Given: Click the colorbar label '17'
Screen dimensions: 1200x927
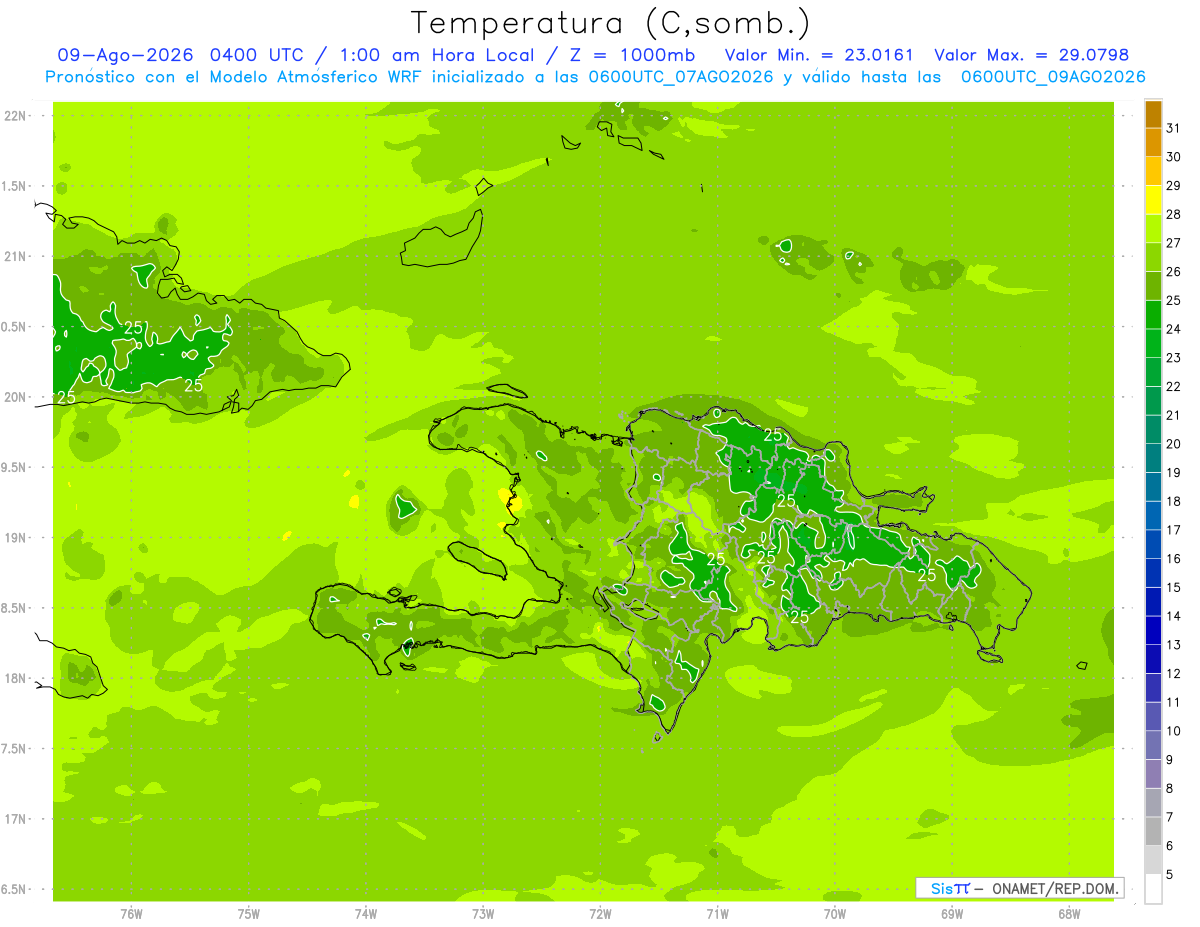Looking at the screenshot, I should point(1173,530).
